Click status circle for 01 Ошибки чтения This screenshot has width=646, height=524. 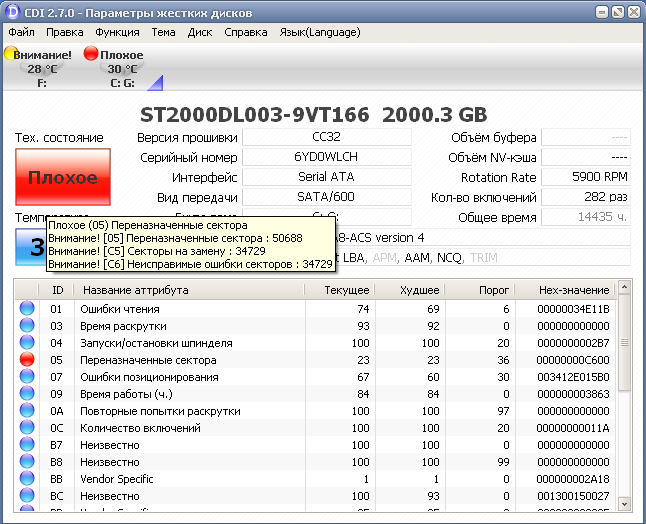pyautogui.click(x=27, y=308)
